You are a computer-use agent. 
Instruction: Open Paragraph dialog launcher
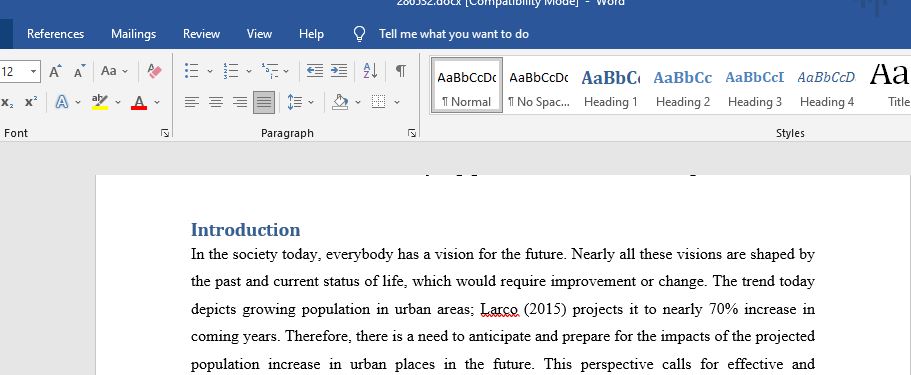pyautogui.click(x=412, y=134)
